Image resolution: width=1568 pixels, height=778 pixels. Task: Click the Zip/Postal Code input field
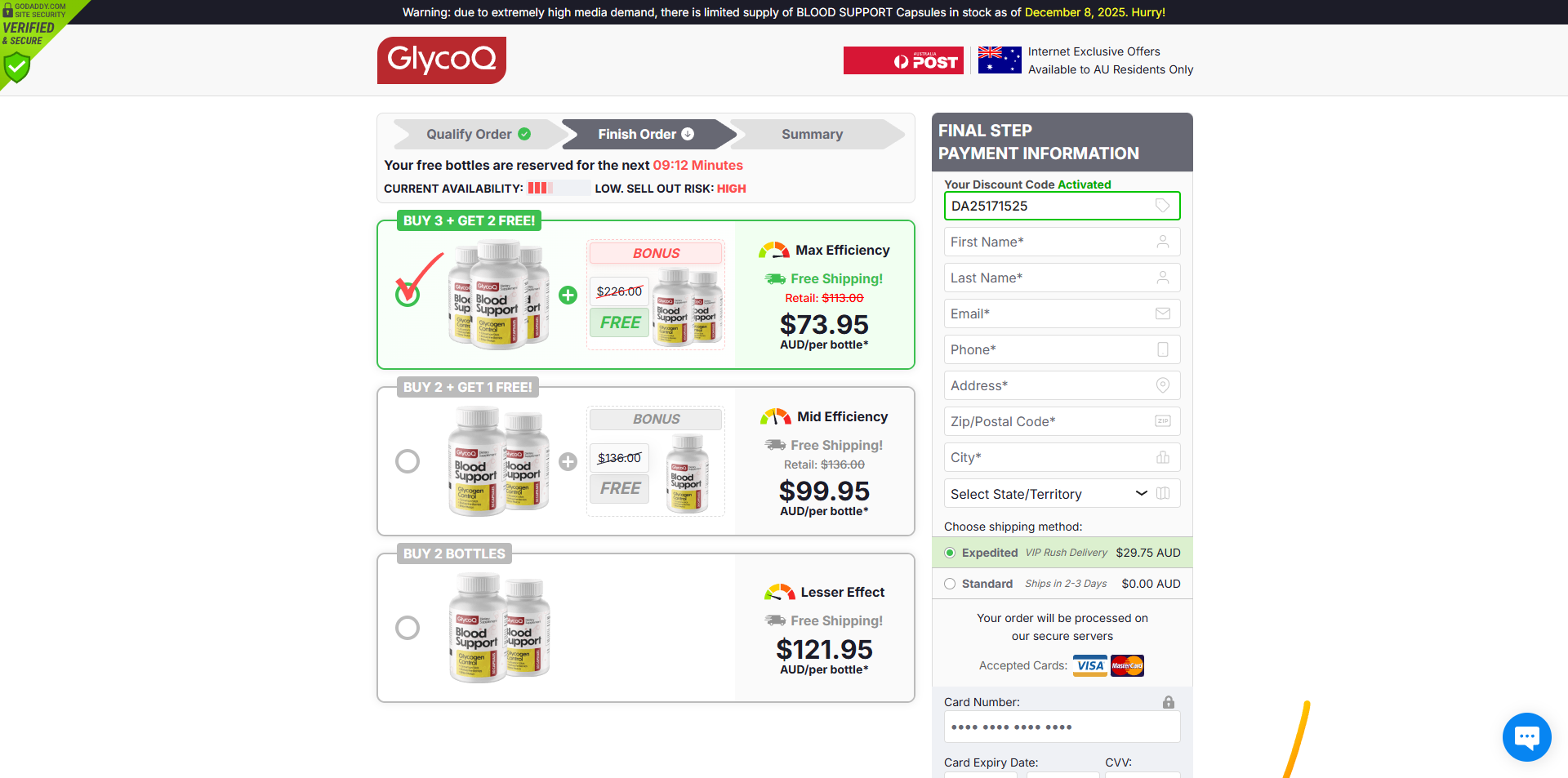(1062, 421)
